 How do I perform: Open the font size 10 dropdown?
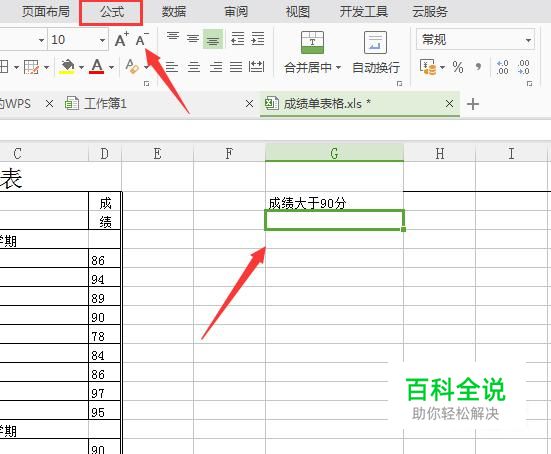point(102,40)
